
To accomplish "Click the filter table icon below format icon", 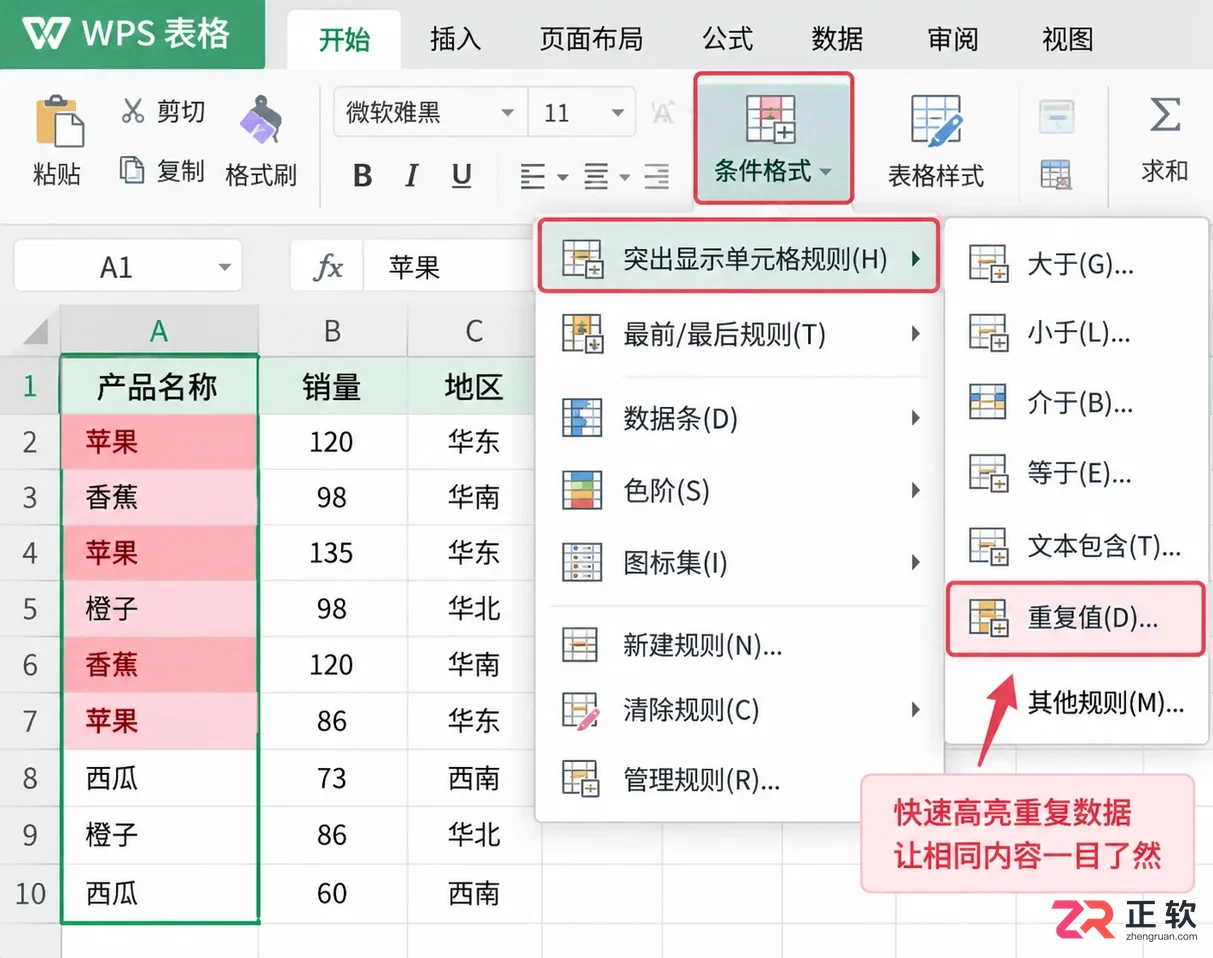I will pos(1056,175).
